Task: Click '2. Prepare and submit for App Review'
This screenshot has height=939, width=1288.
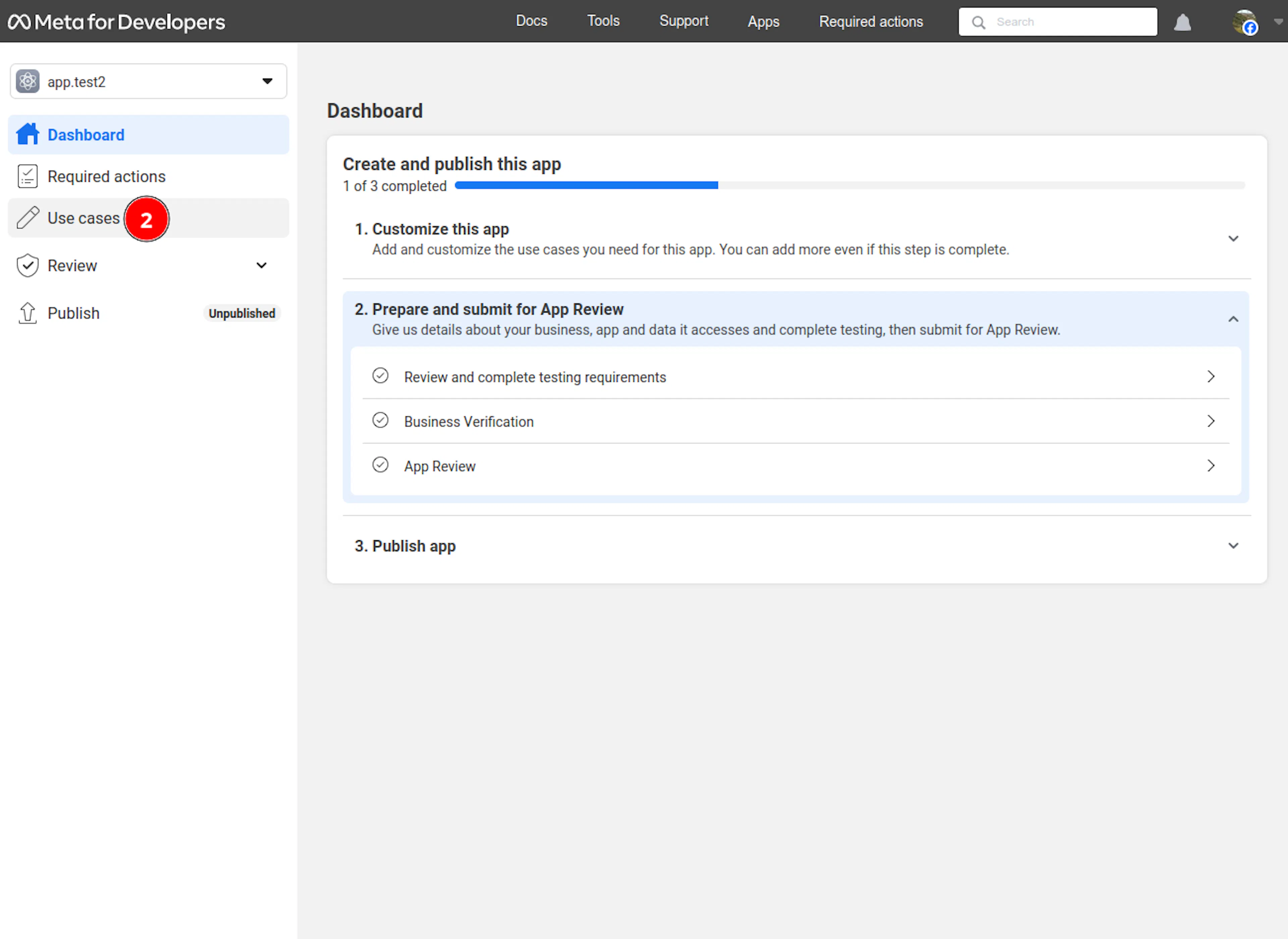Action: click(489, 309)
